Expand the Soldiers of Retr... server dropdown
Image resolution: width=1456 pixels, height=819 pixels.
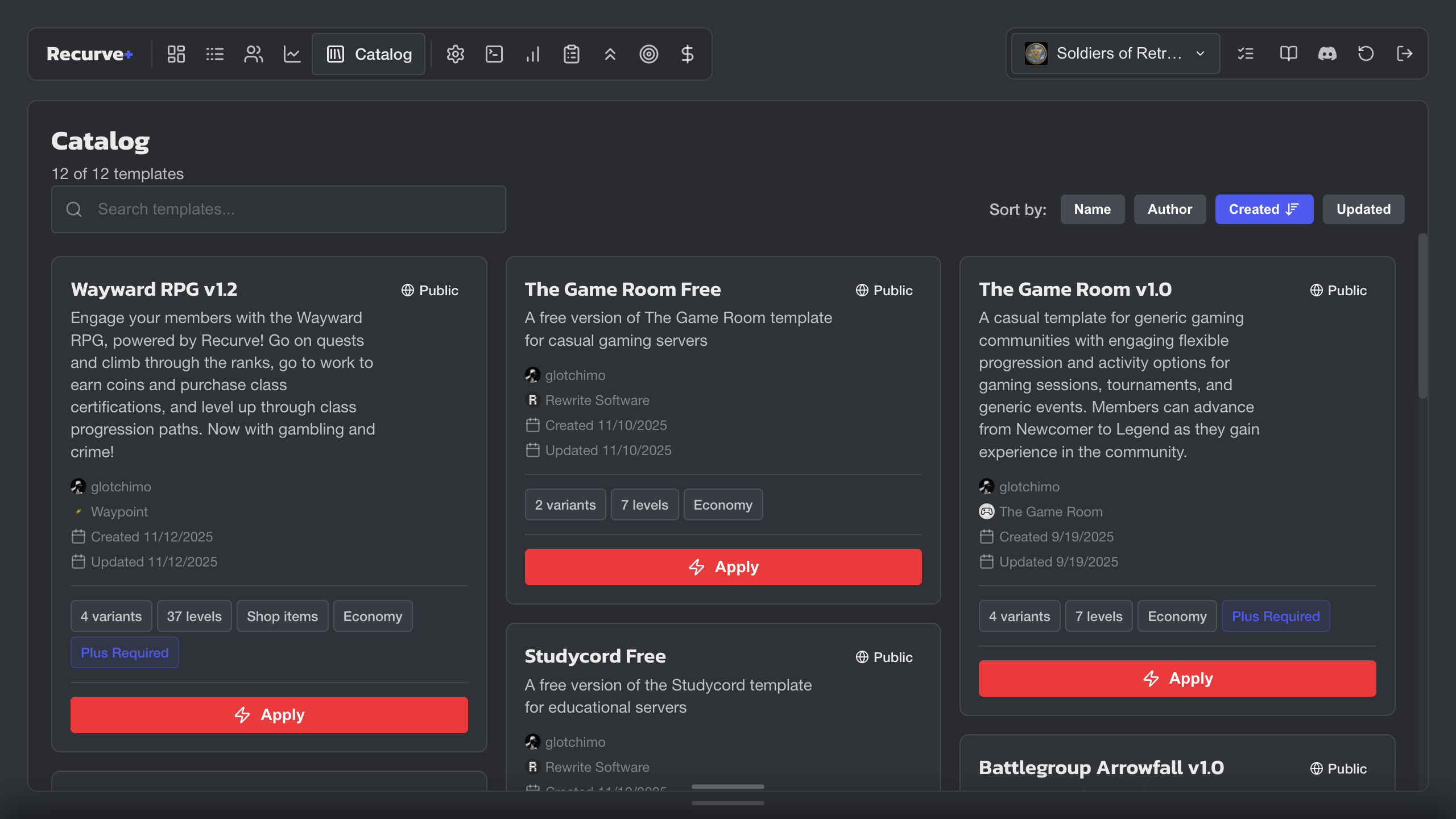(1115, 53)
